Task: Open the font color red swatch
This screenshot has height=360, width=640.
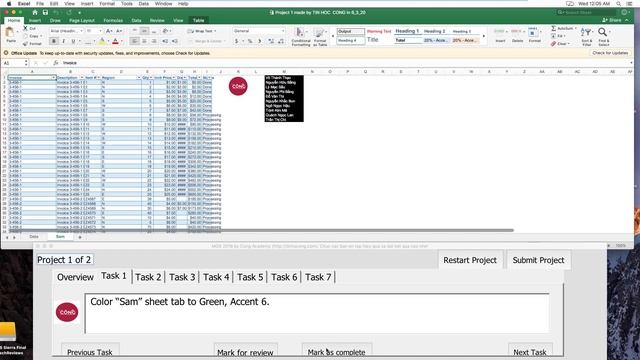Action: (x=115, y=41)
